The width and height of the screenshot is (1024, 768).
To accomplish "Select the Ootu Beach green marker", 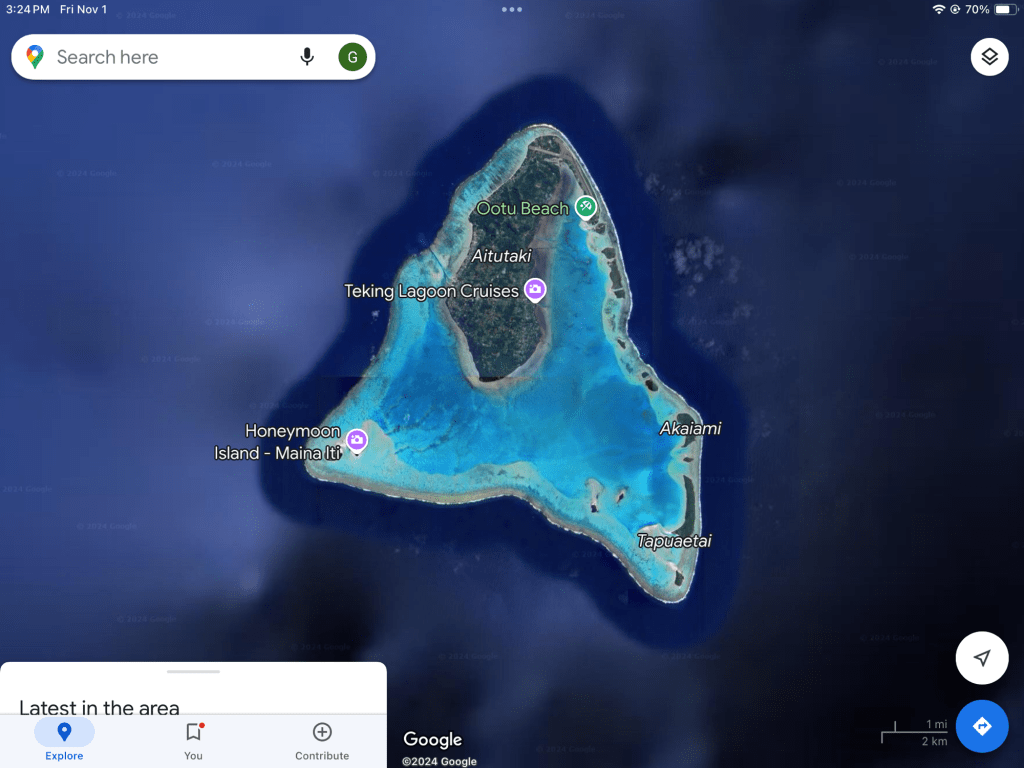I will (x=586, y=208).
